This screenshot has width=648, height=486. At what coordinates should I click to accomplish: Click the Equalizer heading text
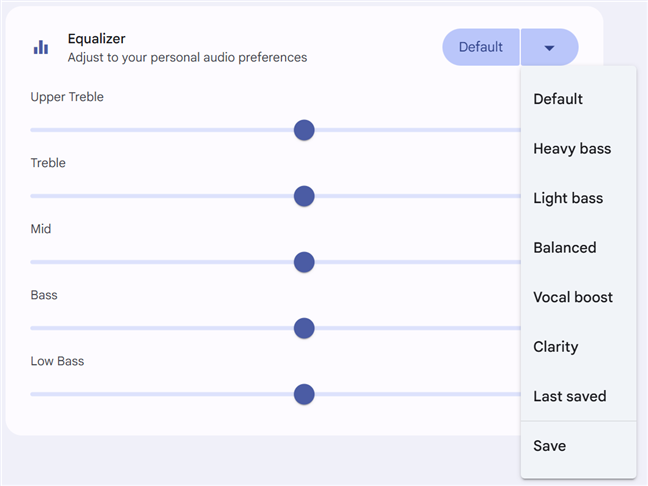[96, 39]
